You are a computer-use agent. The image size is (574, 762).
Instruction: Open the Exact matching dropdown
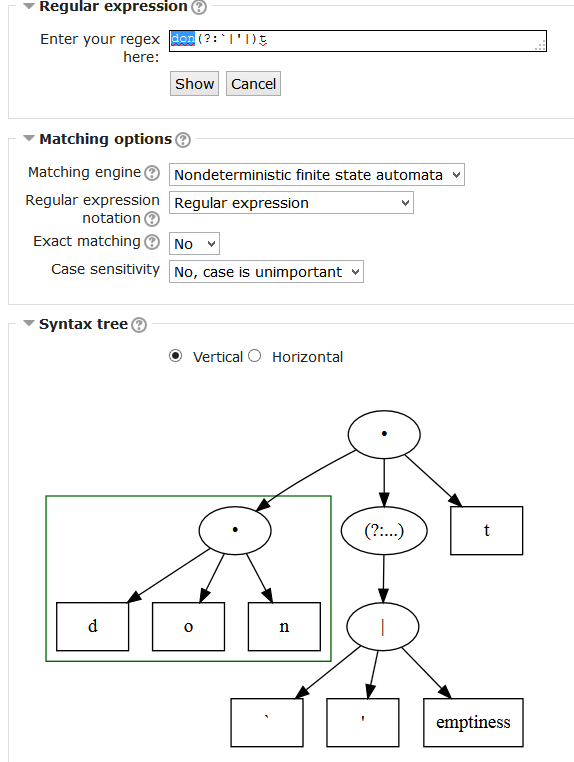[194, 243]
